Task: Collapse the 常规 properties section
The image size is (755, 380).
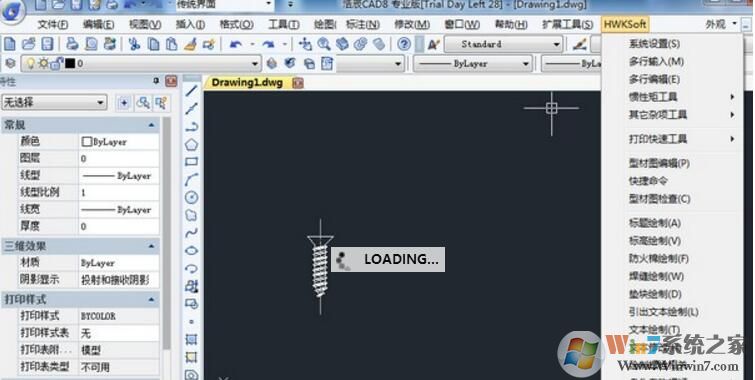Action: [x=152, y=125]
